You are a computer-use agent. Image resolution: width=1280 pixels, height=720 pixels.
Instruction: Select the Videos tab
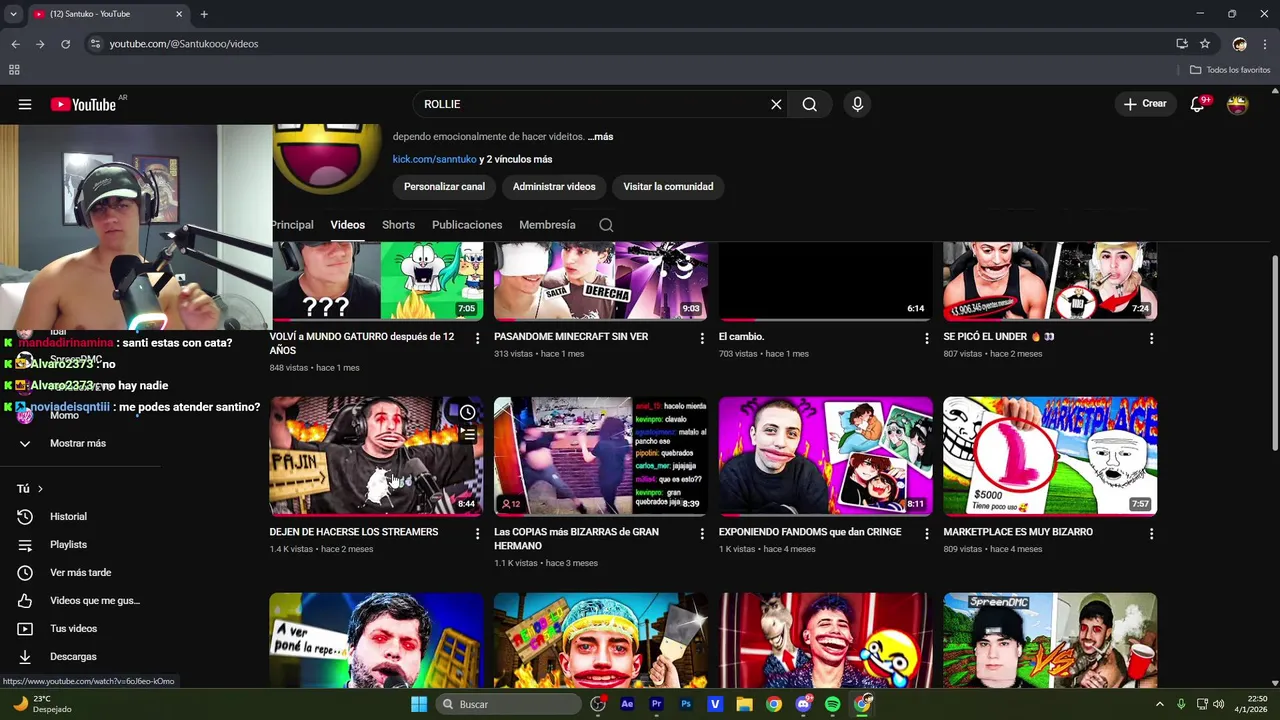click(348, 225)
